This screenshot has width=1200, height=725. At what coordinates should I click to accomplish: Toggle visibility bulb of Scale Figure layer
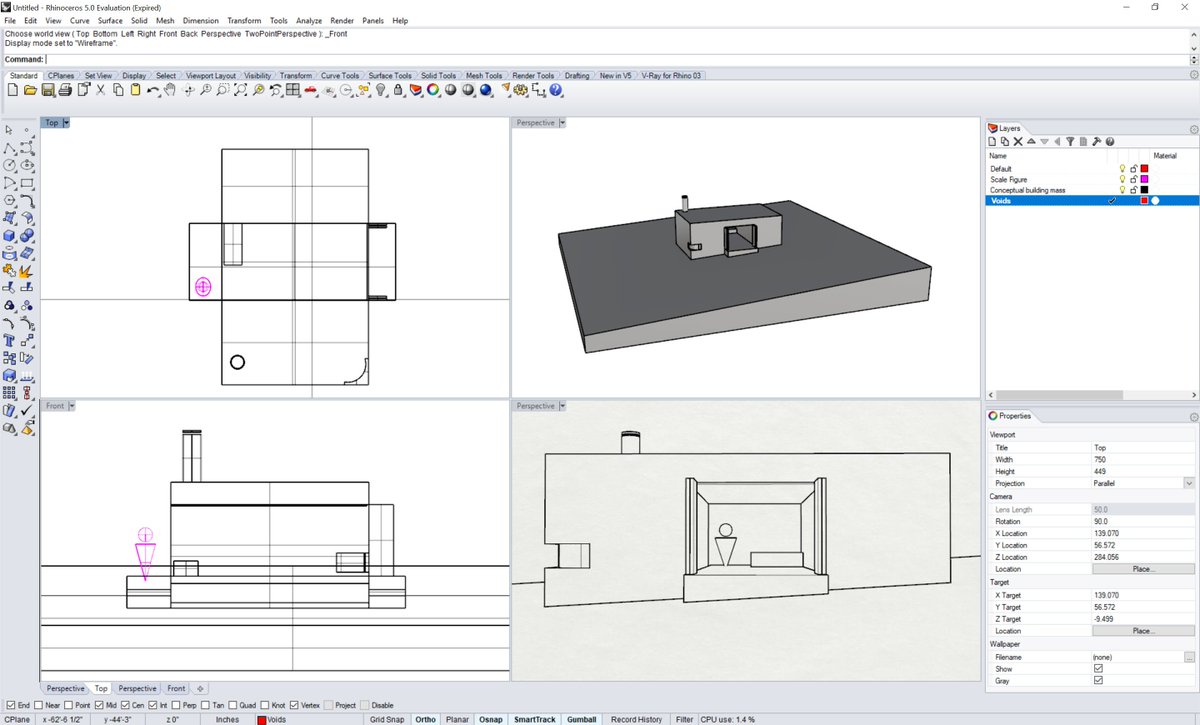(x=1122, y=179)
